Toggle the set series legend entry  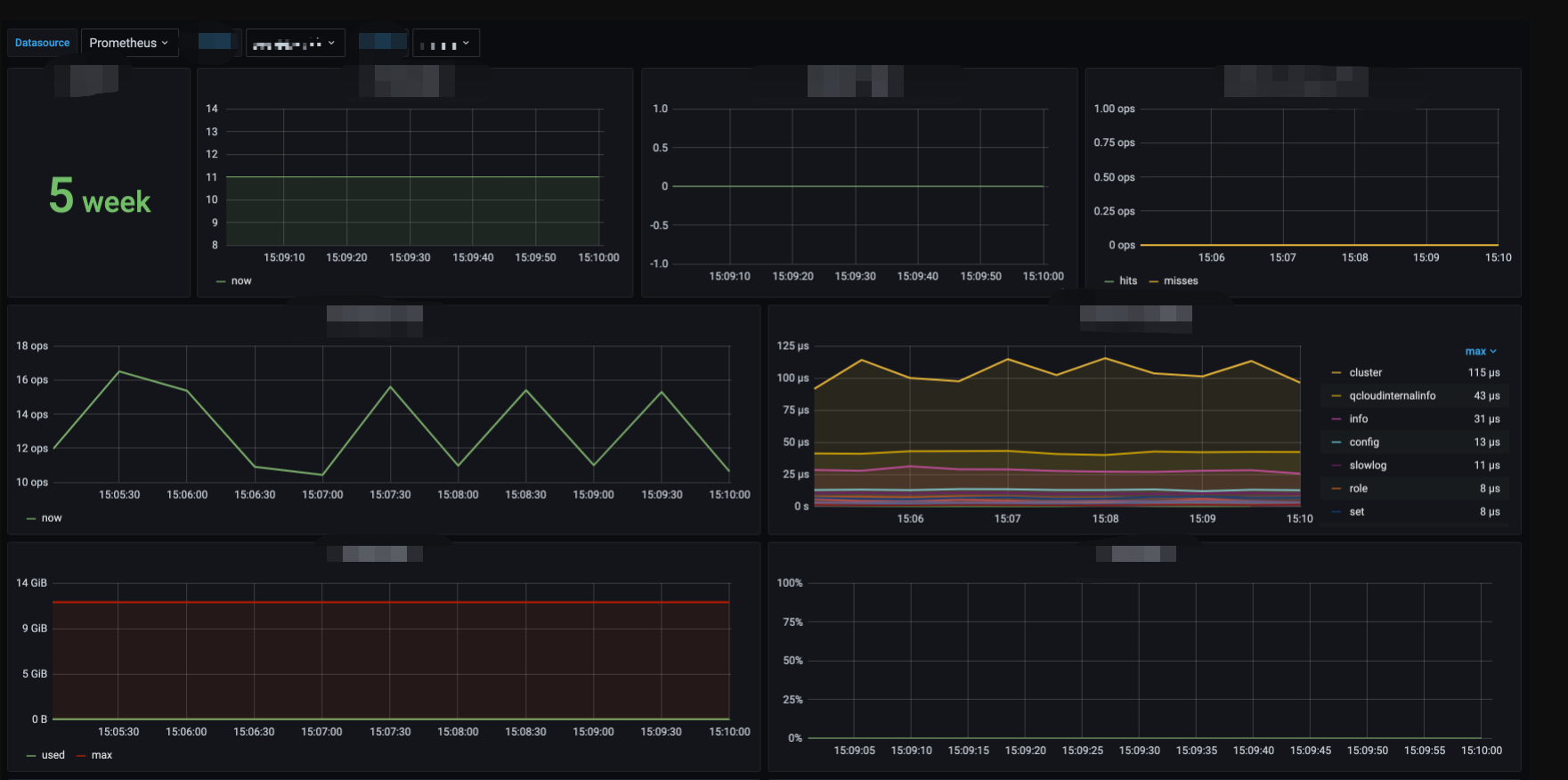[1356, 512]
